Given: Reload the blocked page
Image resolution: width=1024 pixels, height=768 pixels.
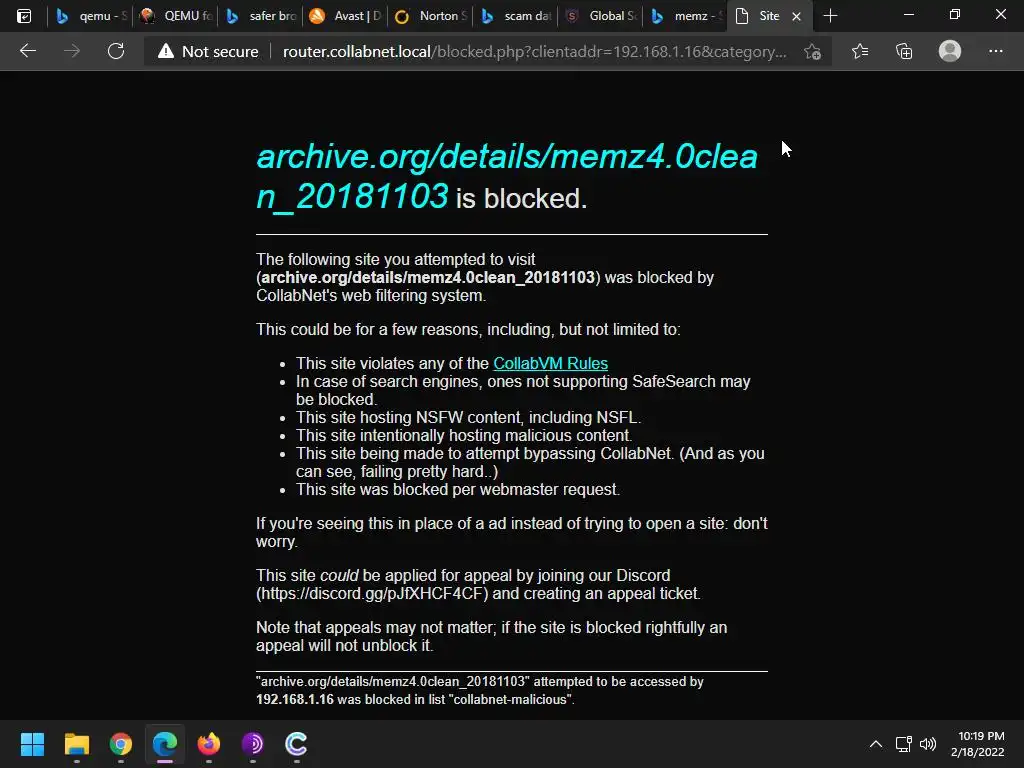Looking at the screenshot, I should [x=116, y=51].
